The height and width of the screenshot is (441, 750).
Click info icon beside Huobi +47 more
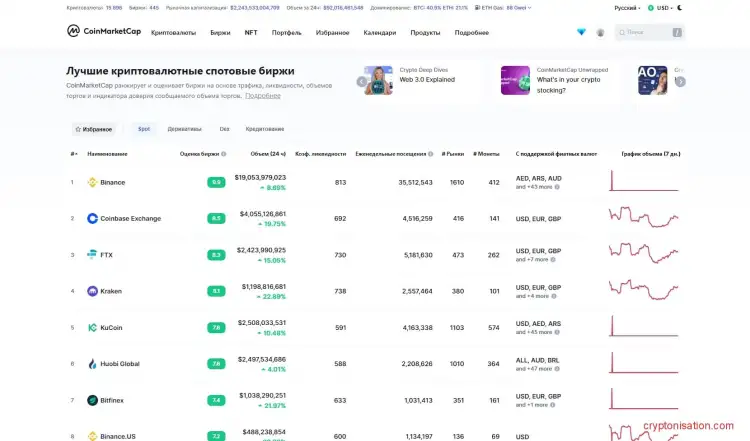click(x=557, y=369)
